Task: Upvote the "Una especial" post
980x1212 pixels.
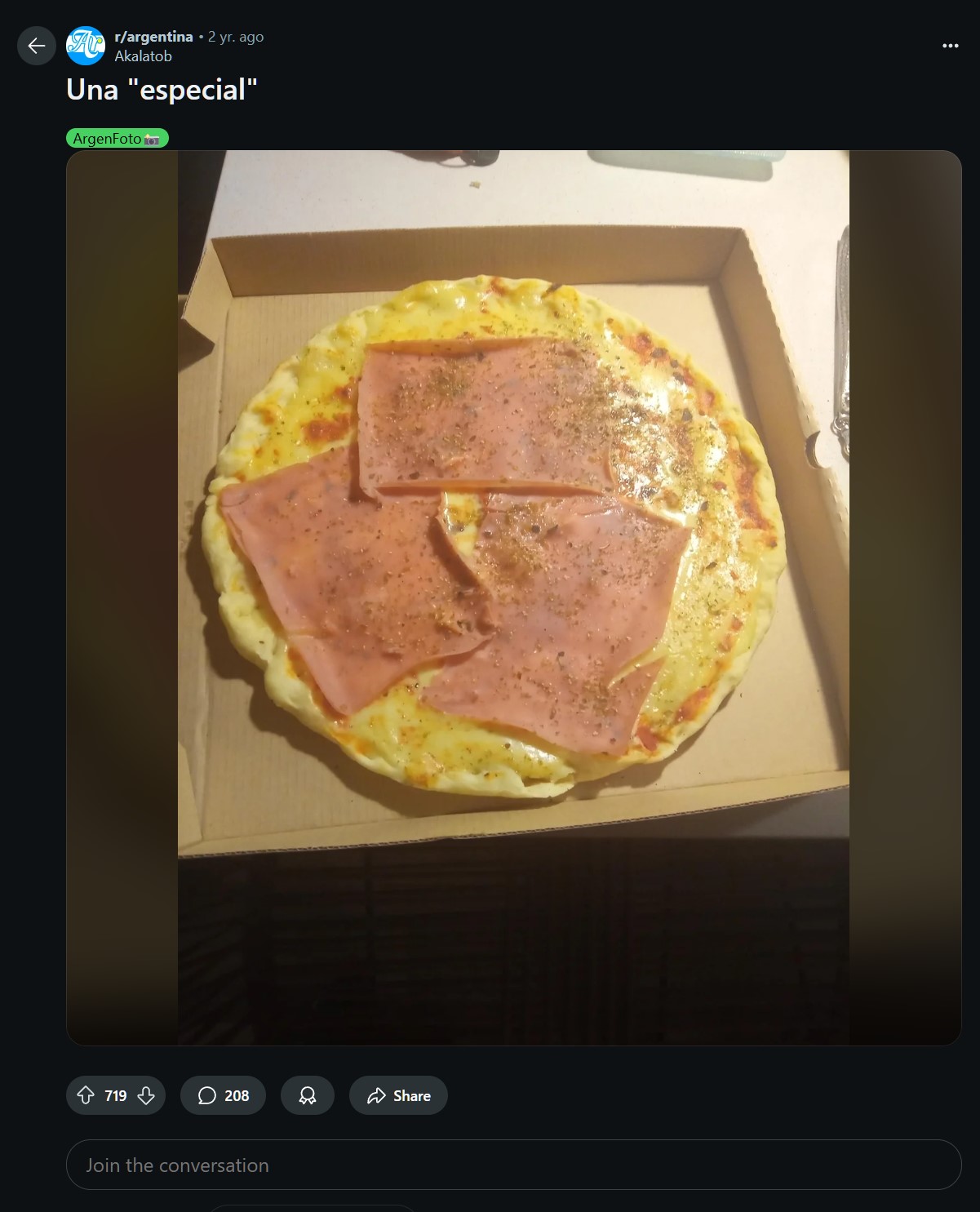Action: pyautogui.click(x=86, y=1095)
